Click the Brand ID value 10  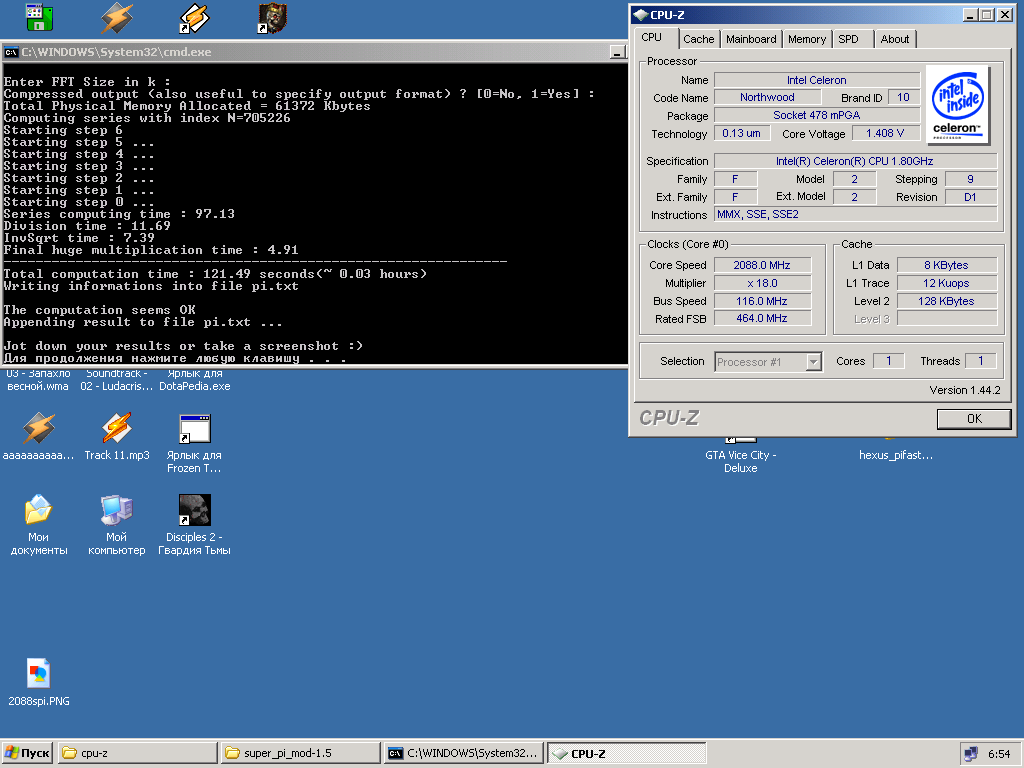click(903, 97)
